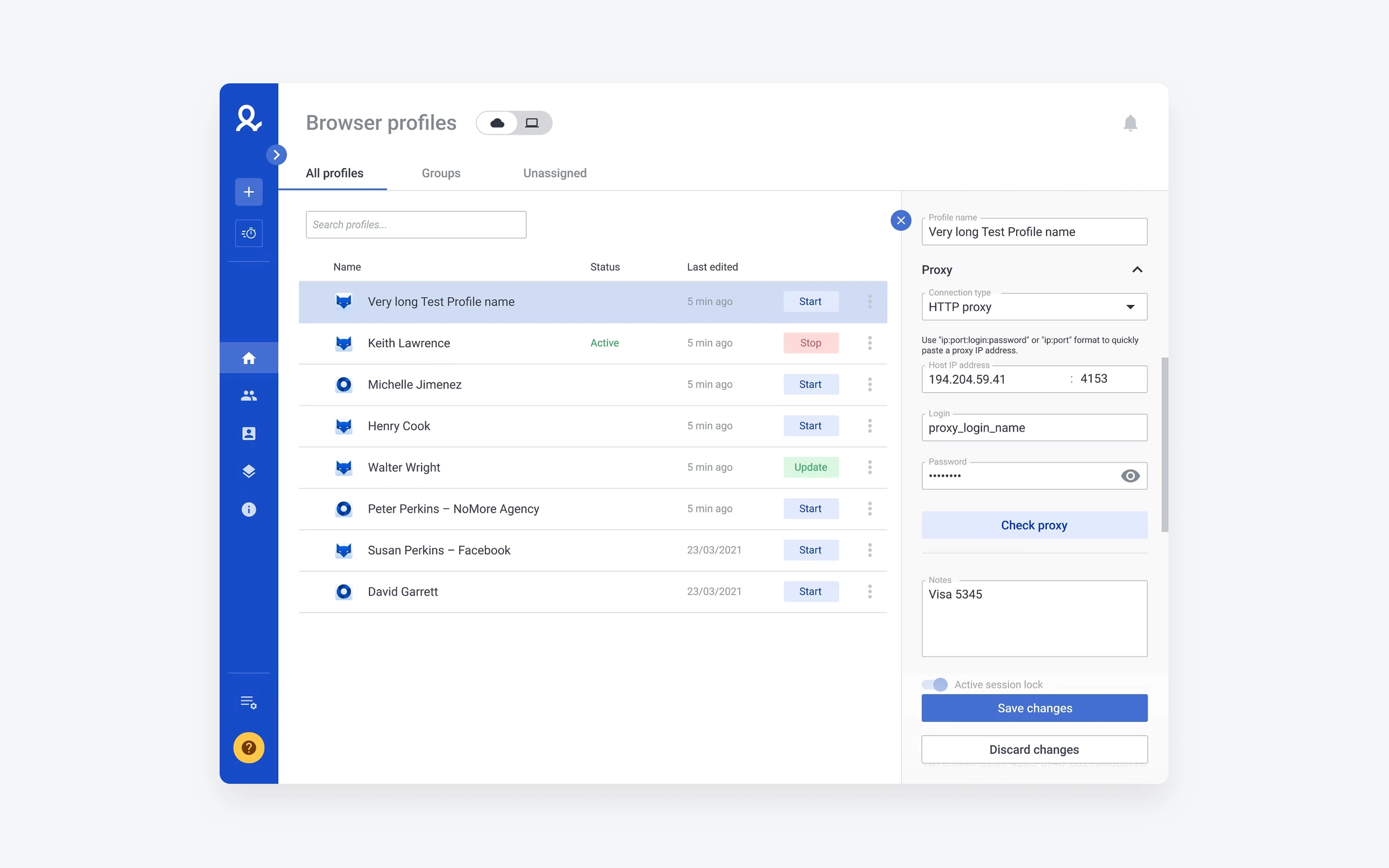1389x868 pixels.
Task: Click the browser icon of Henry Cook
Action: coord(343,426)
